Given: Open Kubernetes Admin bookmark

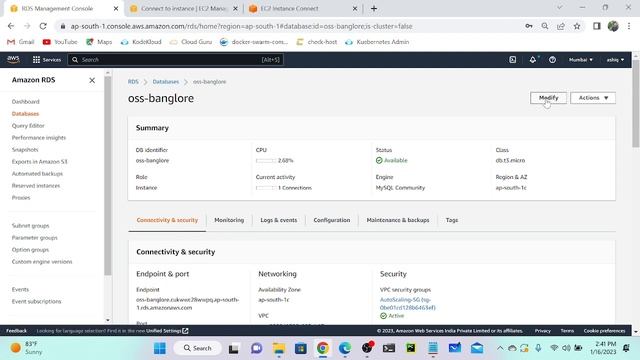Looking at the screenshot, I should pos(377,42).
